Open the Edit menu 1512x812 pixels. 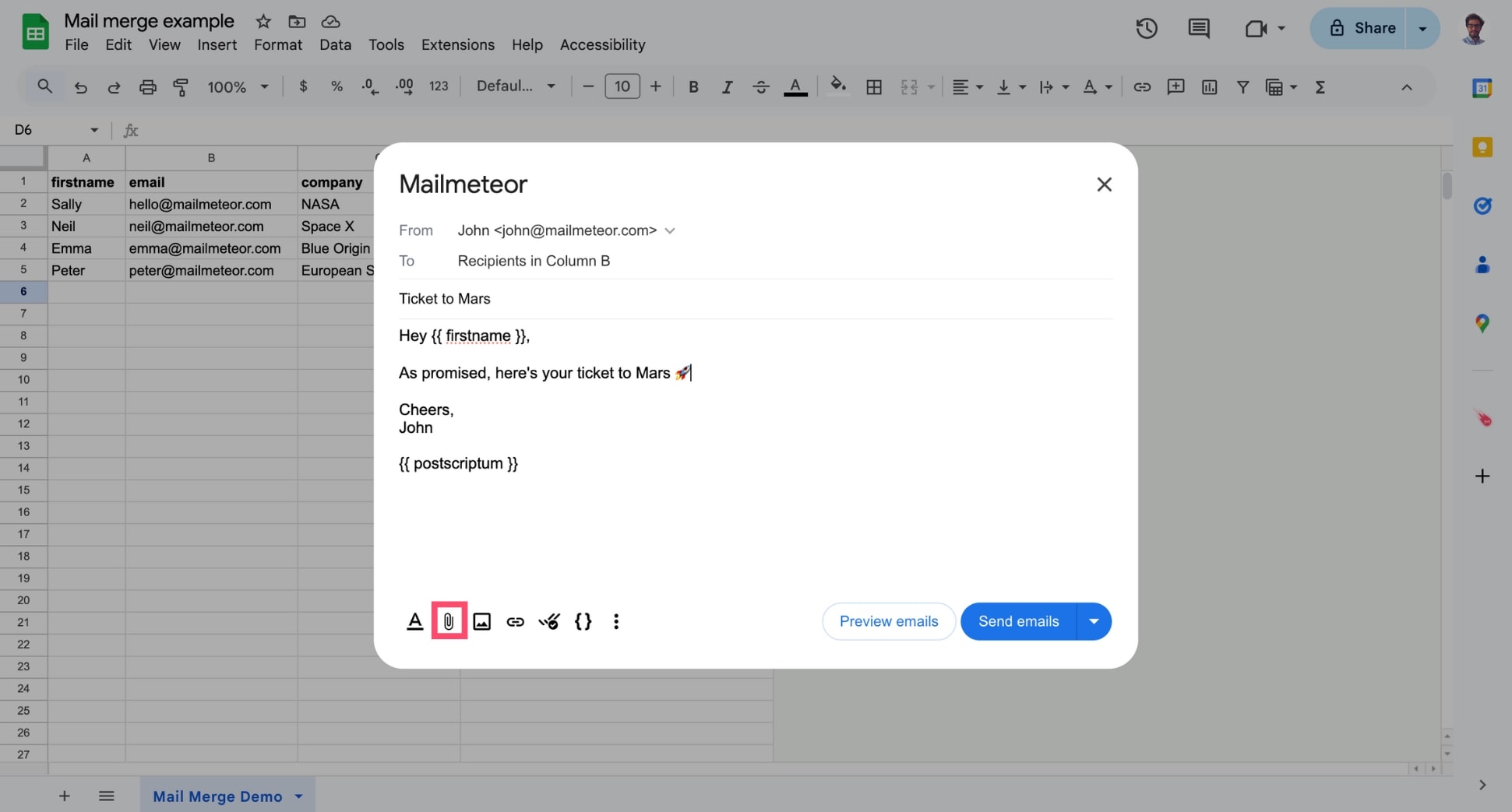click(118, 45)
